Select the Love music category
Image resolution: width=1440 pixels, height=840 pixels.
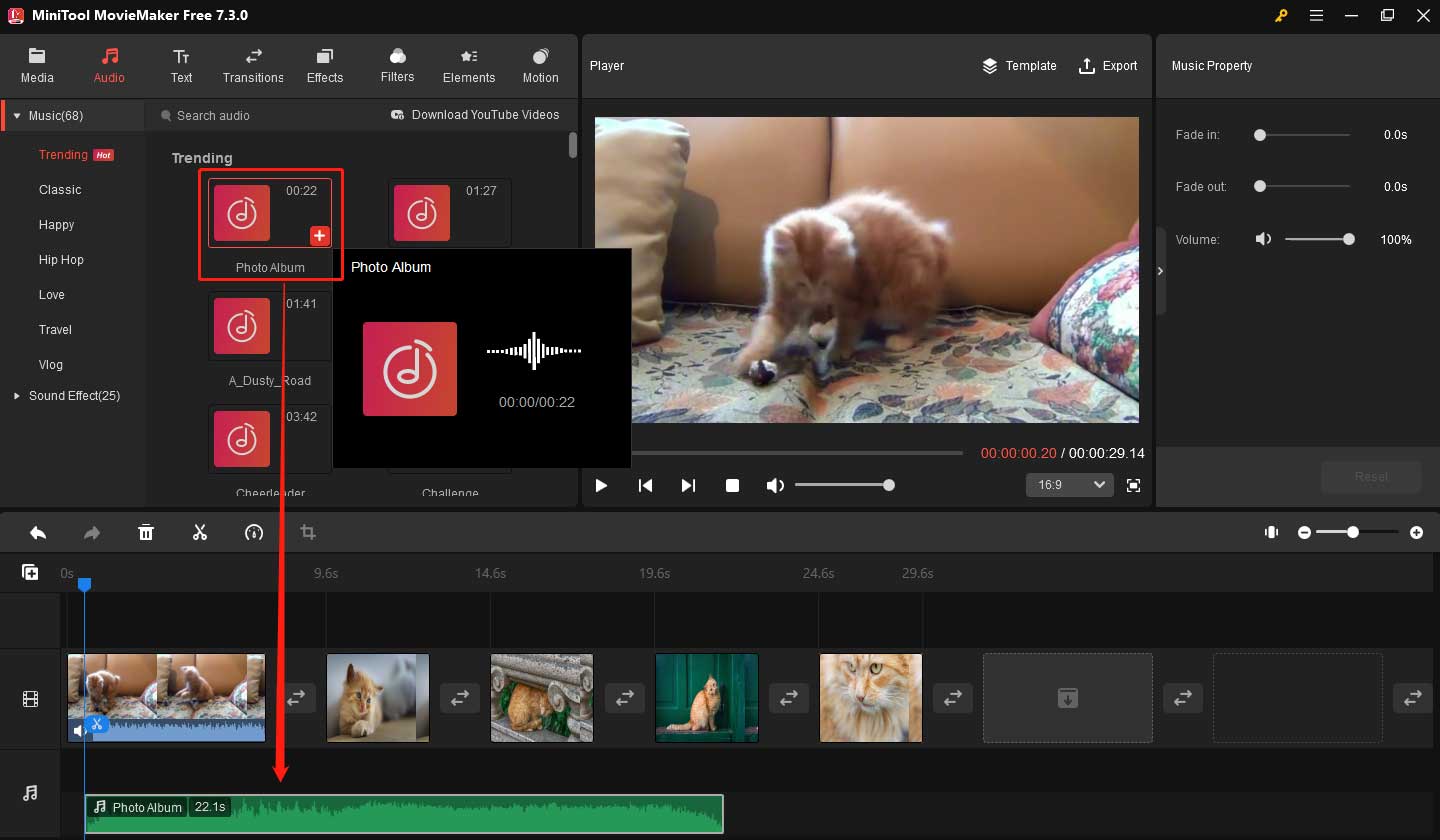click(52, 295)
